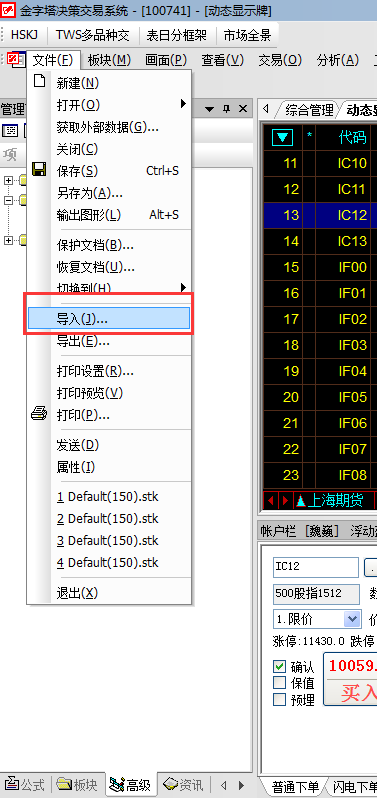Viewport: 377px width, 799px height.
Task: Click the printer icon beside 打印(P)
Action: tap(39, 414)
